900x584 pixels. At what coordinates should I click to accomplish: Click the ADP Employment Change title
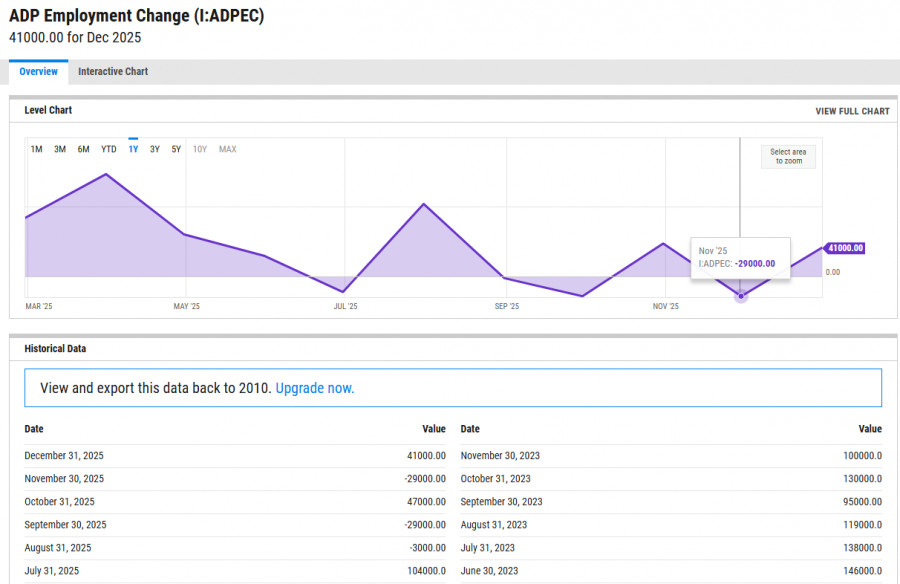click(x=137, y=17)
